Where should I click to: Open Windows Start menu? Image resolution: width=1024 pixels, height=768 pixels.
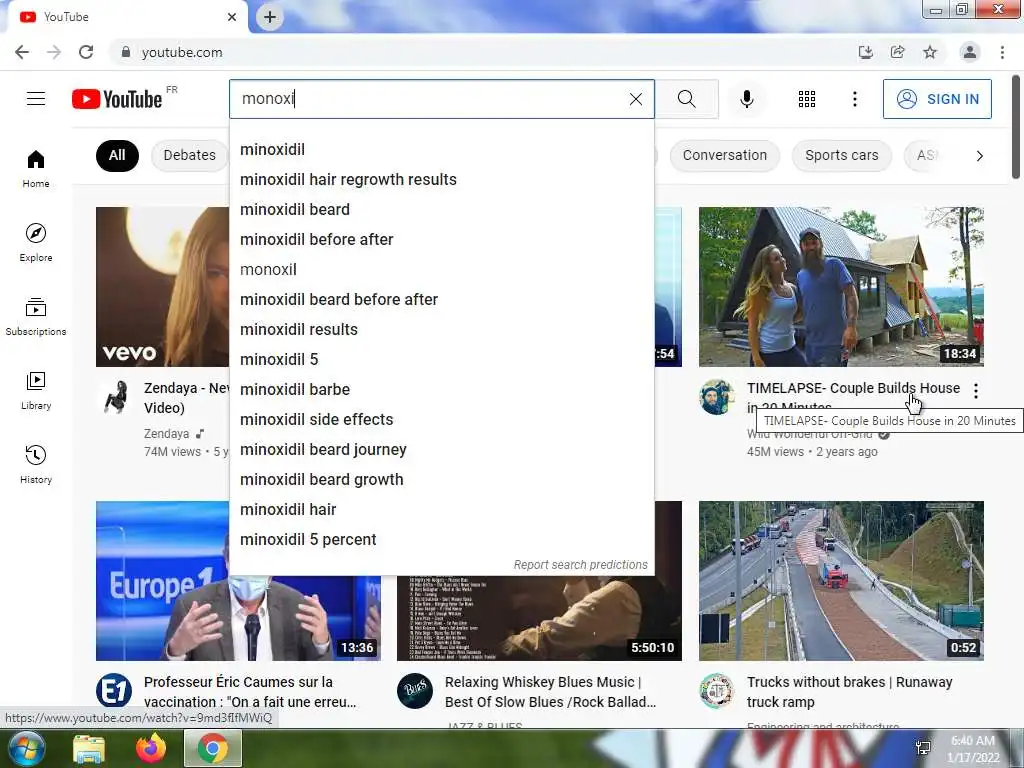click(27, 748)
